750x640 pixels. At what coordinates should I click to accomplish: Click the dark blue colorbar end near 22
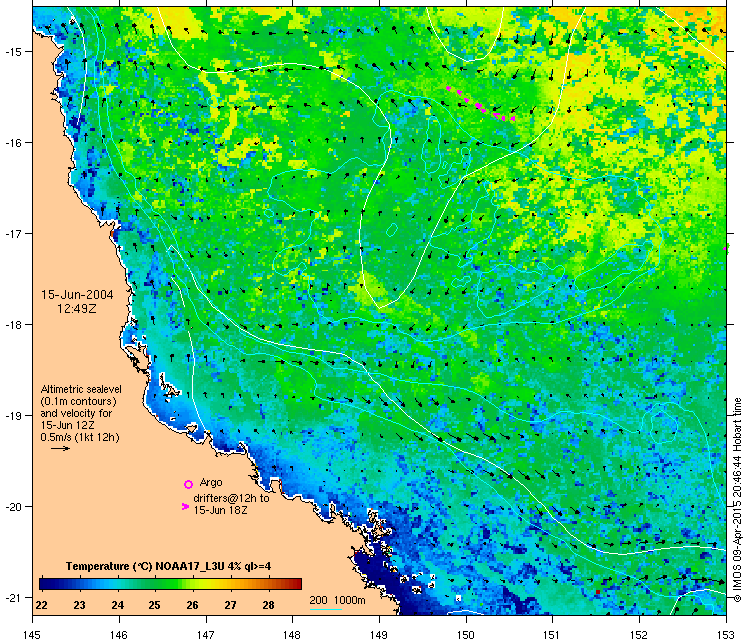[45, 584]
